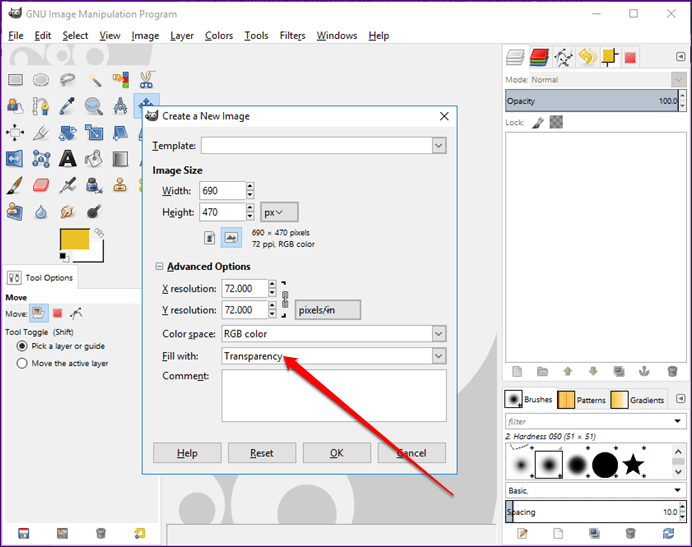Image resolution: width=692 pixels, height=547 pixels.
Task: Open the Filters menu
Action: (x=292, y=36)
